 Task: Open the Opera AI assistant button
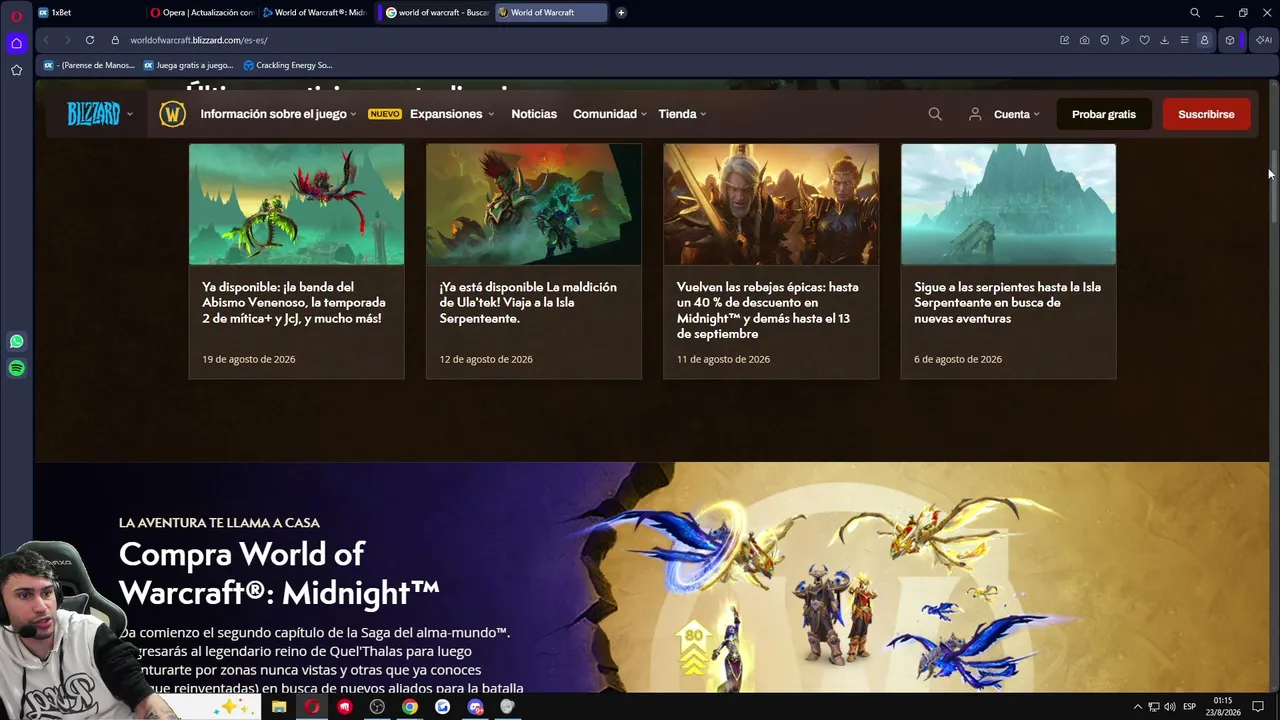coord(1264,40)
